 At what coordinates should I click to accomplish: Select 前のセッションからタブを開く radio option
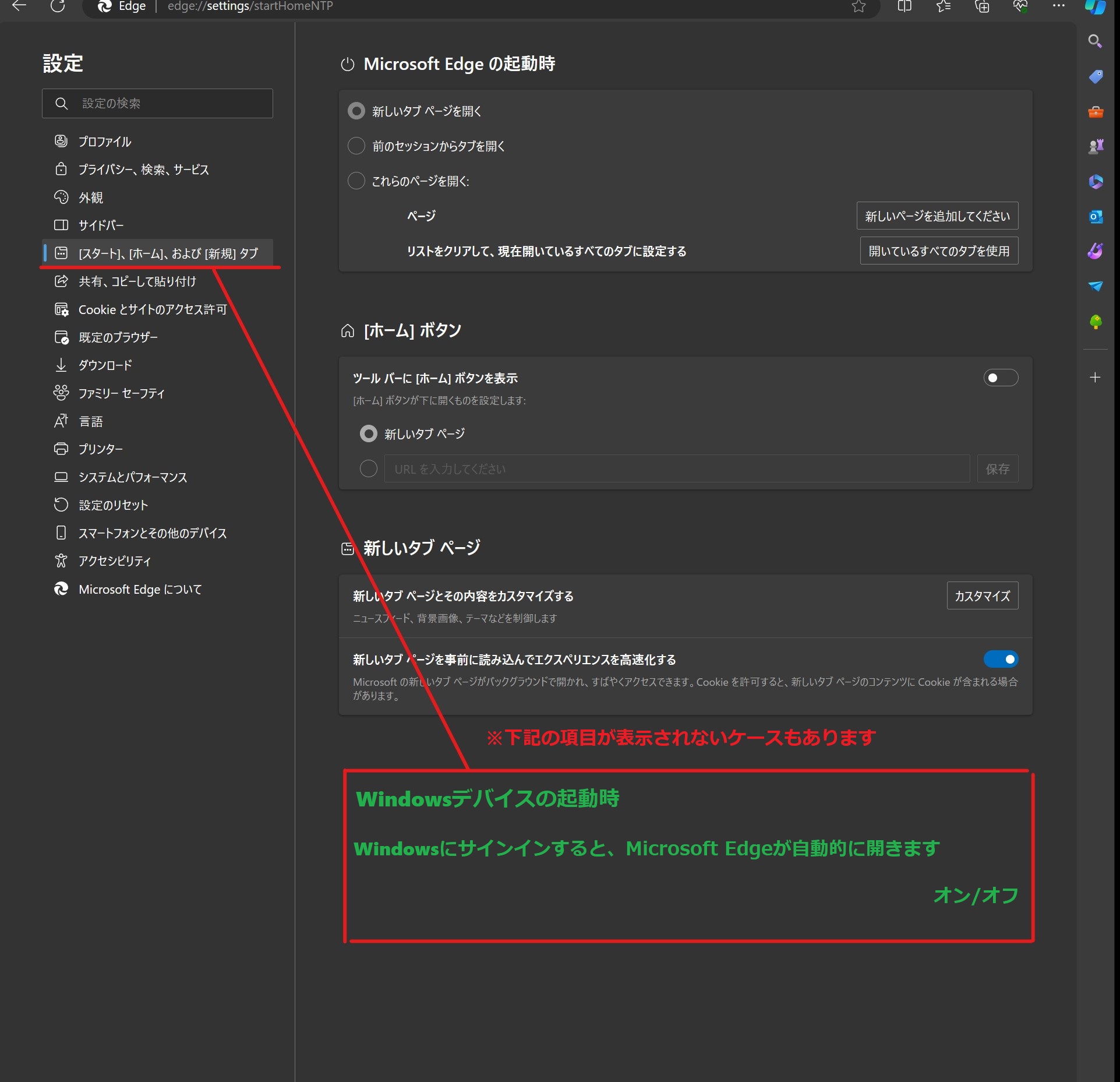356,146
